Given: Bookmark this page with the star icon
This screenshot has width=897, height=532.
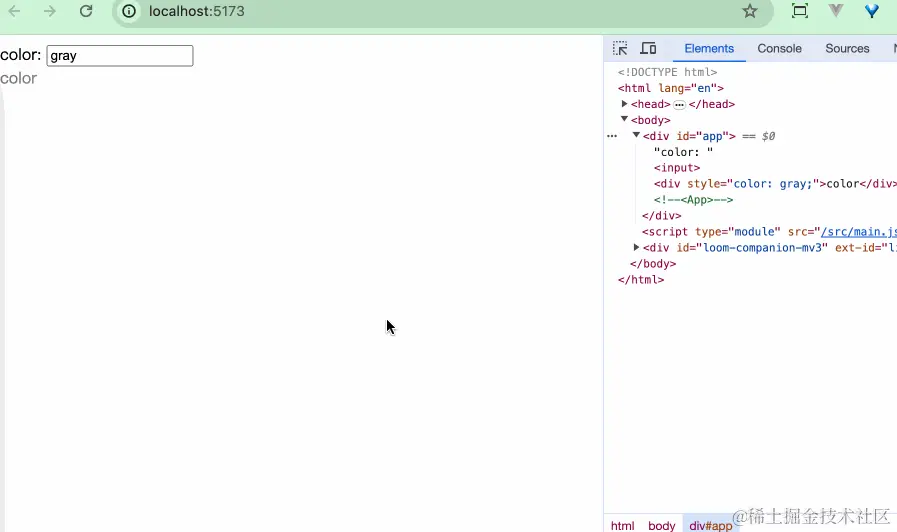Looking at the screenshot, I should click(749, 11).
